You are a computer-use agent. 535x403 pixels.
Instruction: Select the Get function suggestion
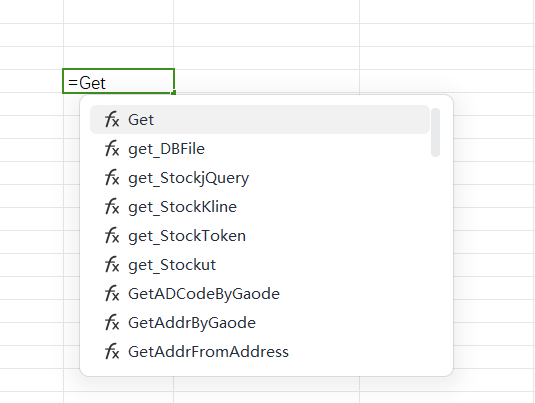click(x=260, y=119)
